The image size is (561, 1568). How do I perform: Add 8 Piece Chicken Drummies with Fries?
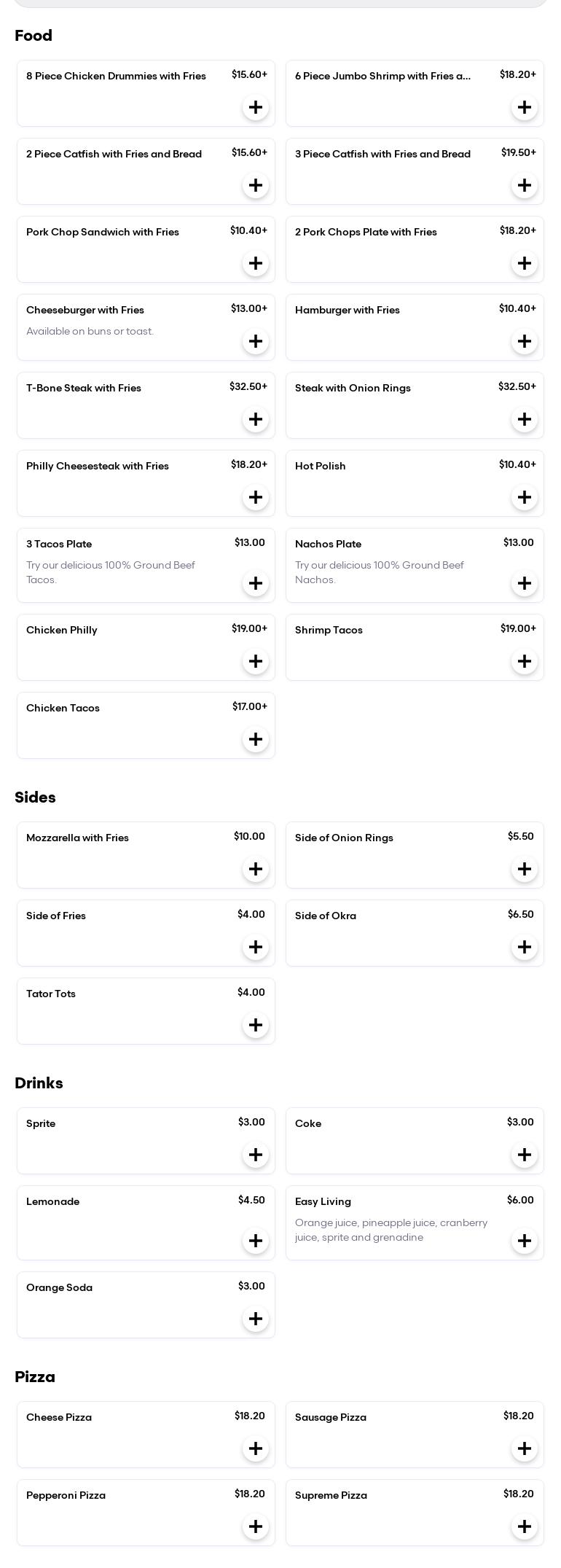pyautogui.click(x=255, y=107)
